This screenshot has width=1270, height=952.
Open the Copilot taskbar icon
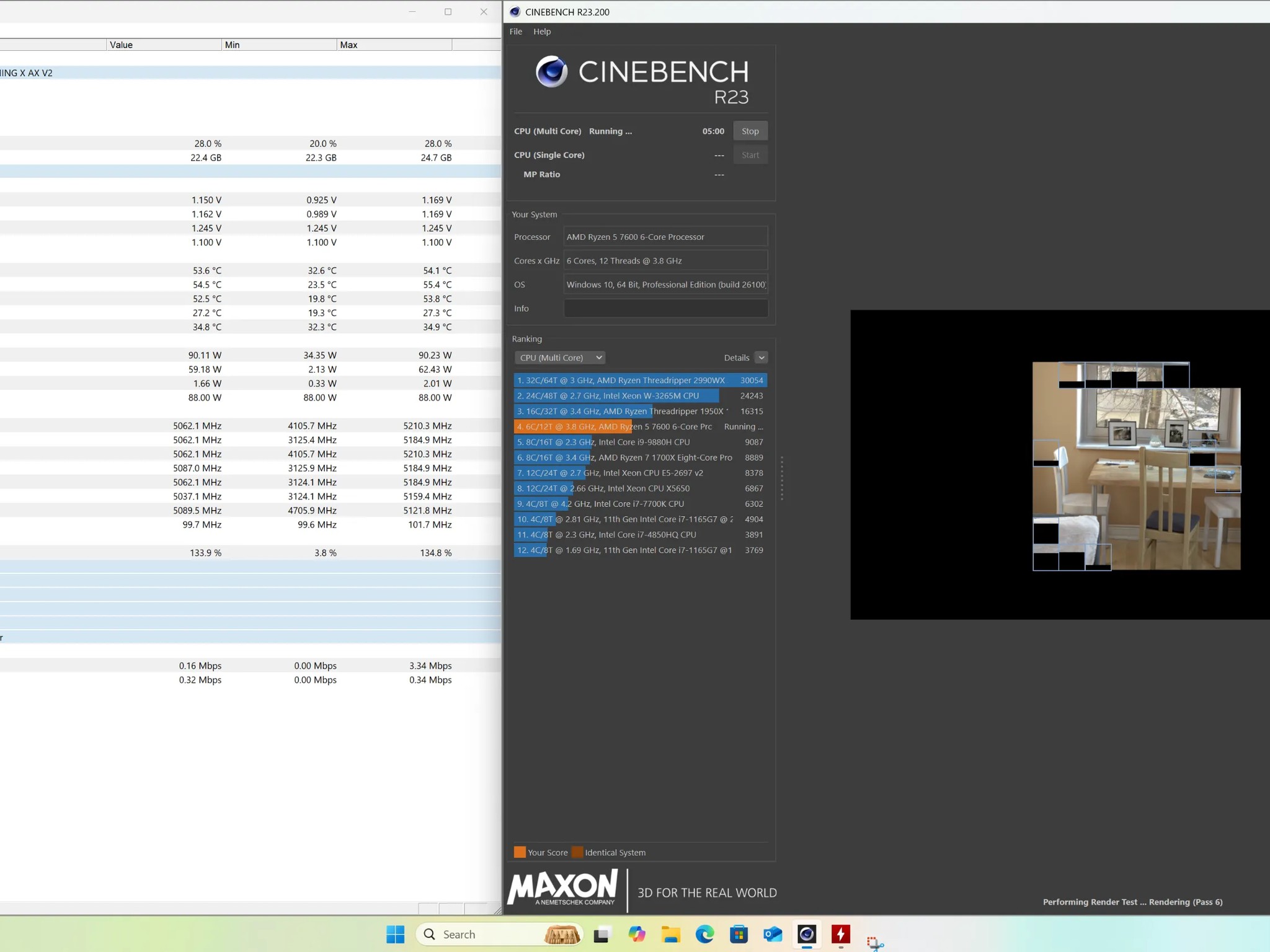click(636, 934)
